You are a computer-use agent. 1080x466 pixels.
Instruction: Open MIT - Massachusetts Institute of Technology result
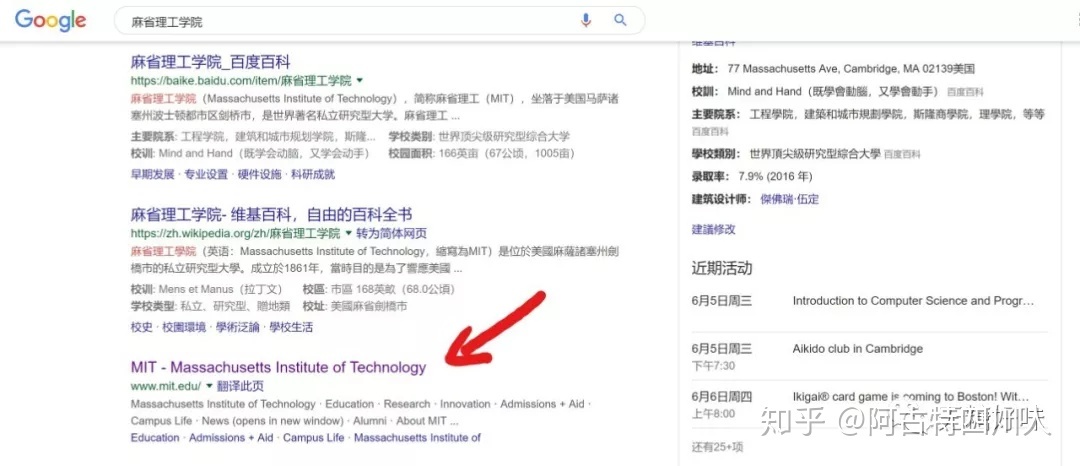(278, 368)
